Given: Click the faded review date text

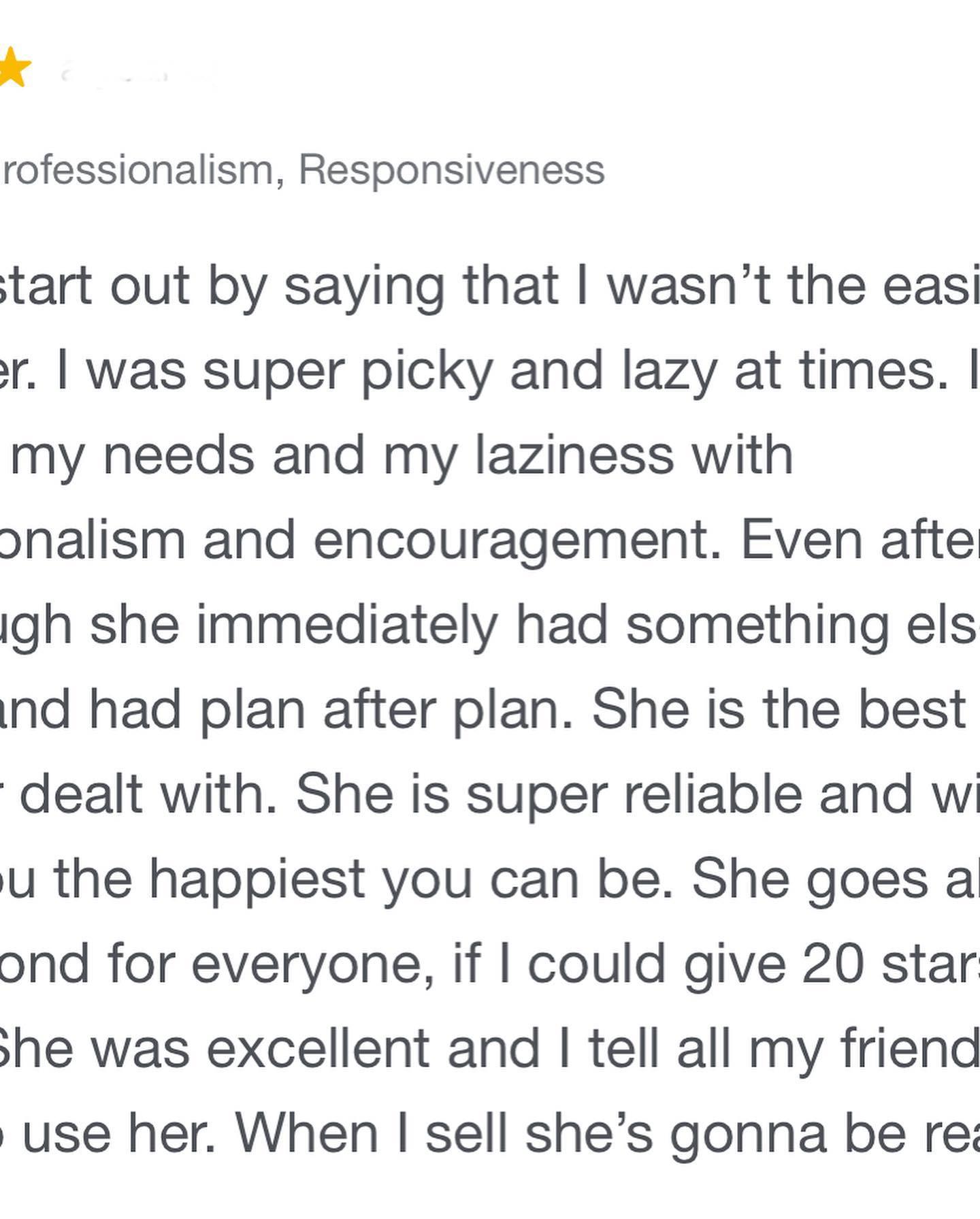Looking at the screenshot, I should tap(136, 71).
